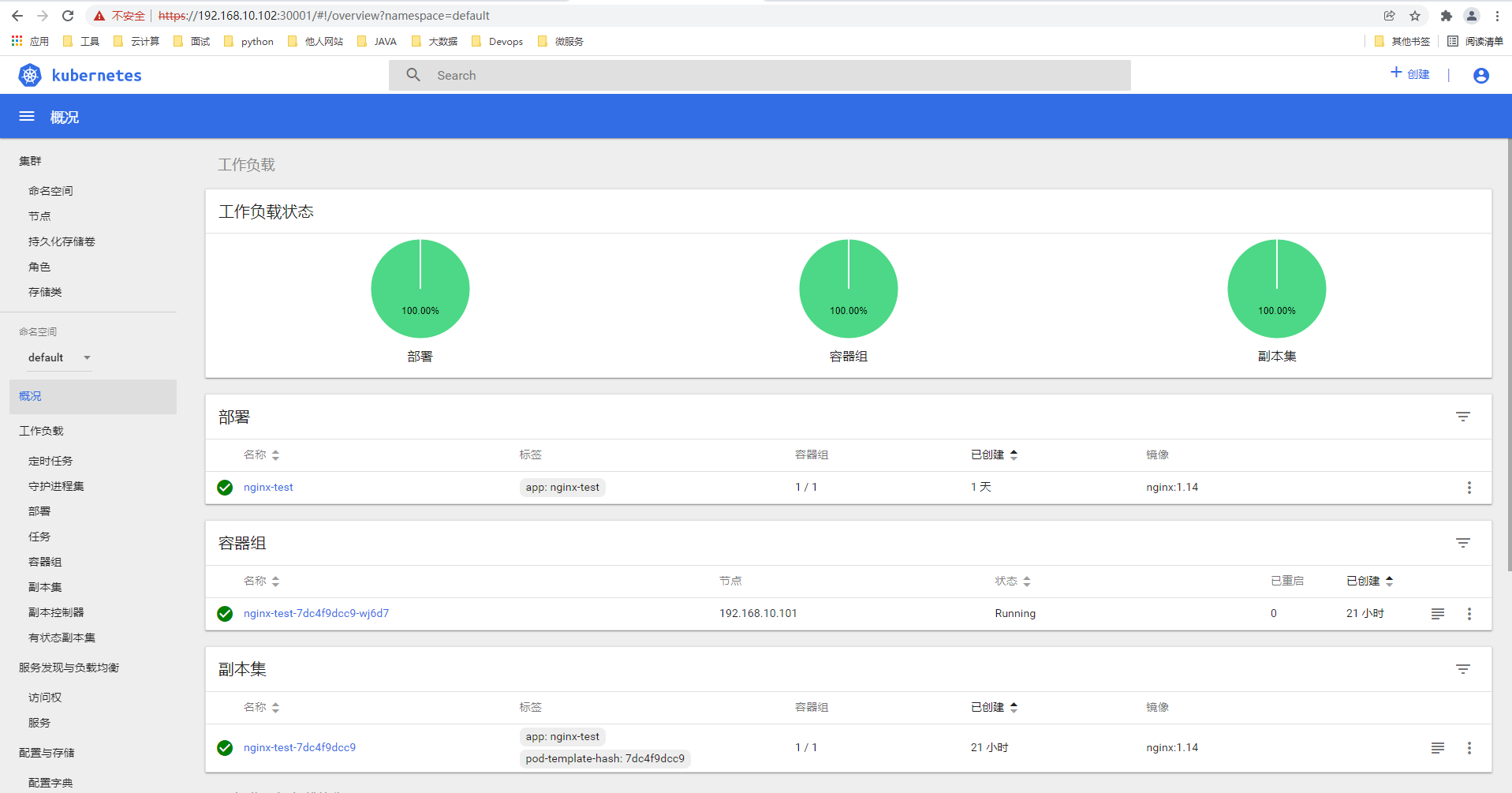Open Chrome three-dot menu

(1497, 16)
